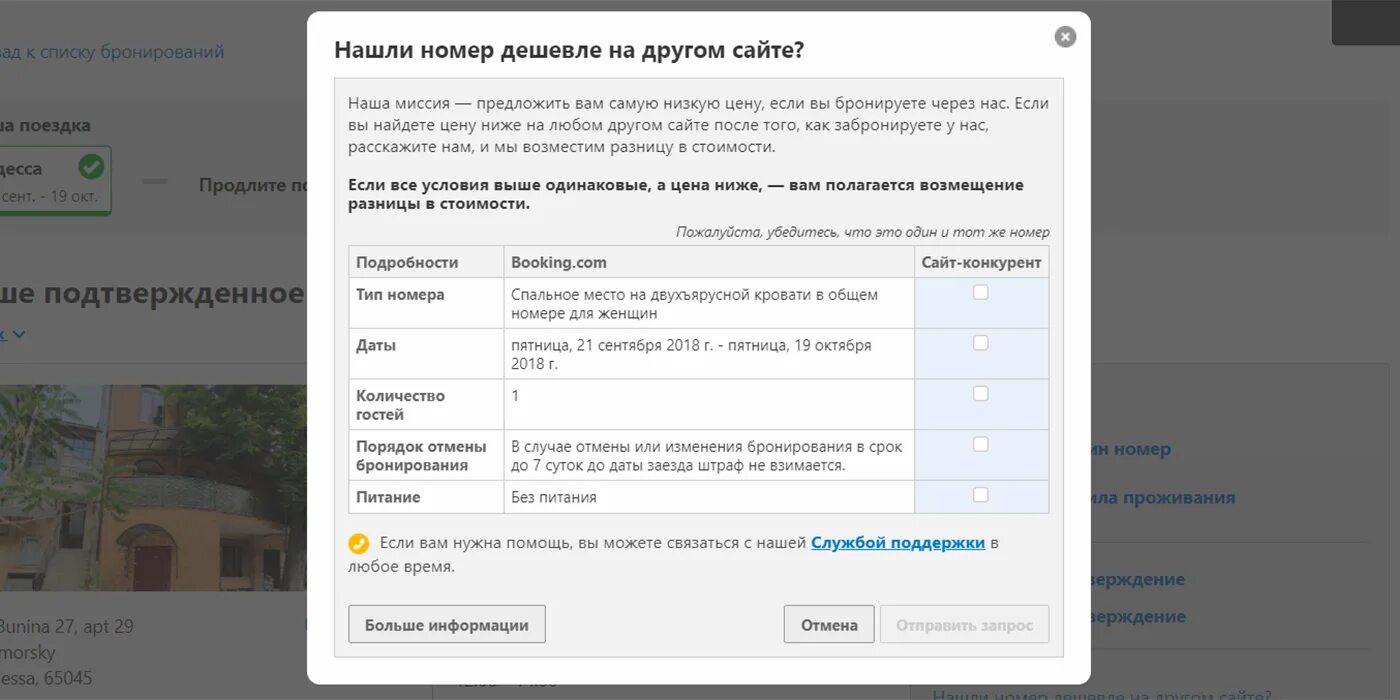Open the Служба поддержки link
Screen dimensions: 1400x700
(x=898, y=543)
